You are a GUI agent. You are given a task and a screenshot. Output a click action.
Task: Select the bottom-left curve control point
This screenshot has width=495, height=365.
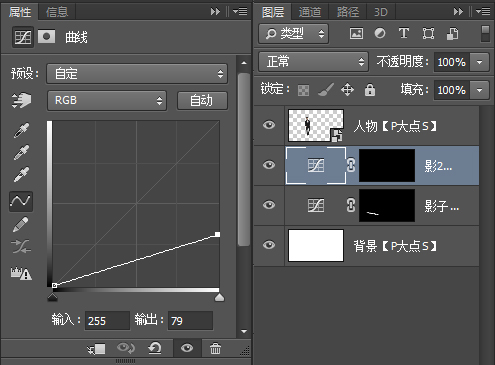(x=55, y=285)
